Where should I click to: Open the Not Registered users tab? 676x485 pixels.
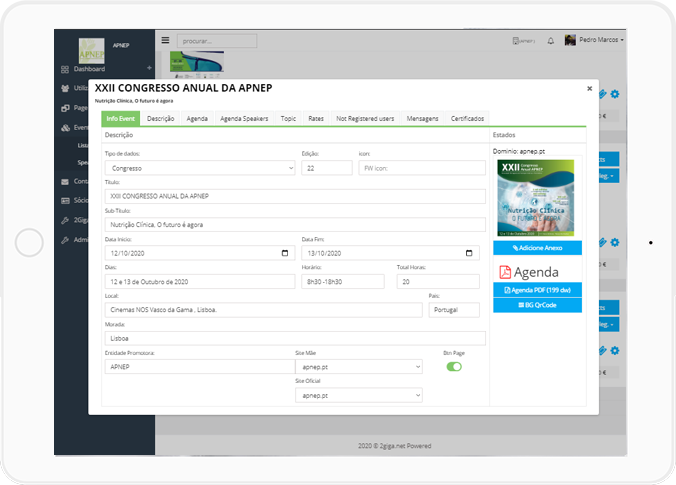[365, 119]
